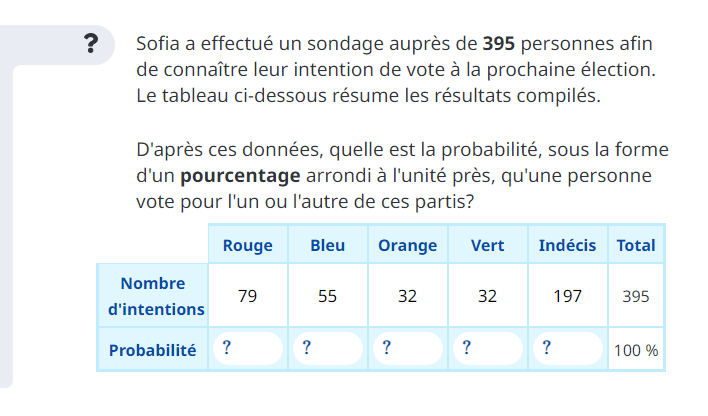Image resolution: width=708 pixels, height=416 pixels.
Task: Select the Indécis probability input box
Action: click(568, 349)
